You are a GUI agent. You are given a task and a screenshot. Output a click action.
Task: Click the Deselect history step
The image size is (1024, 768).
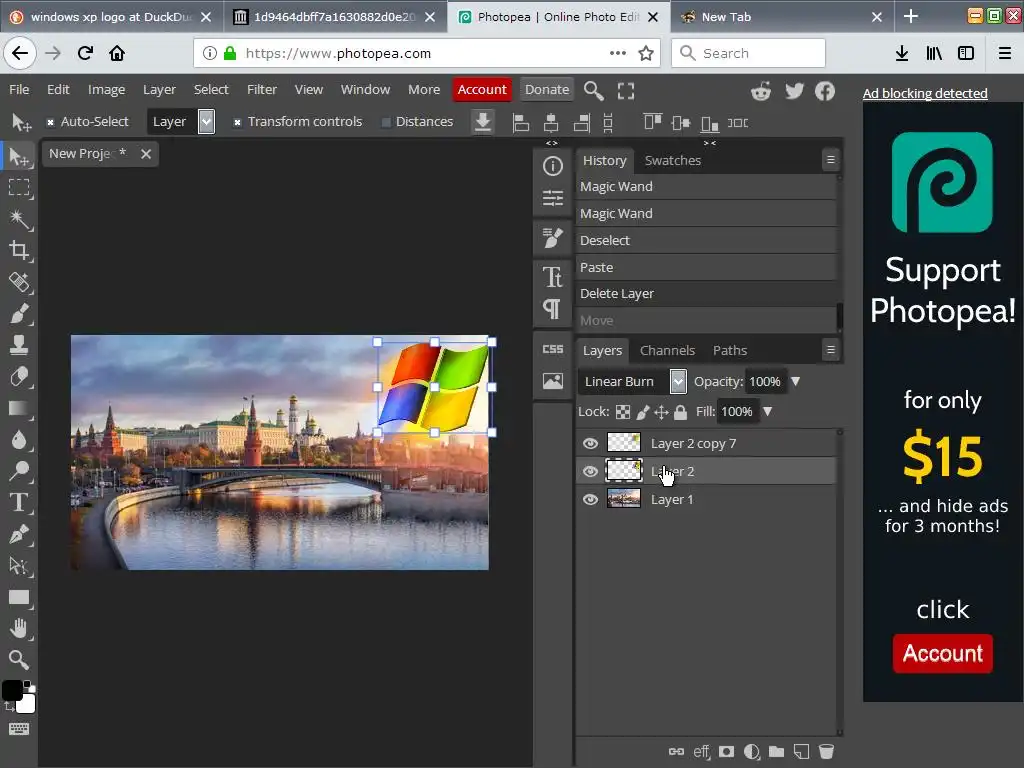(x=706, y=240)
